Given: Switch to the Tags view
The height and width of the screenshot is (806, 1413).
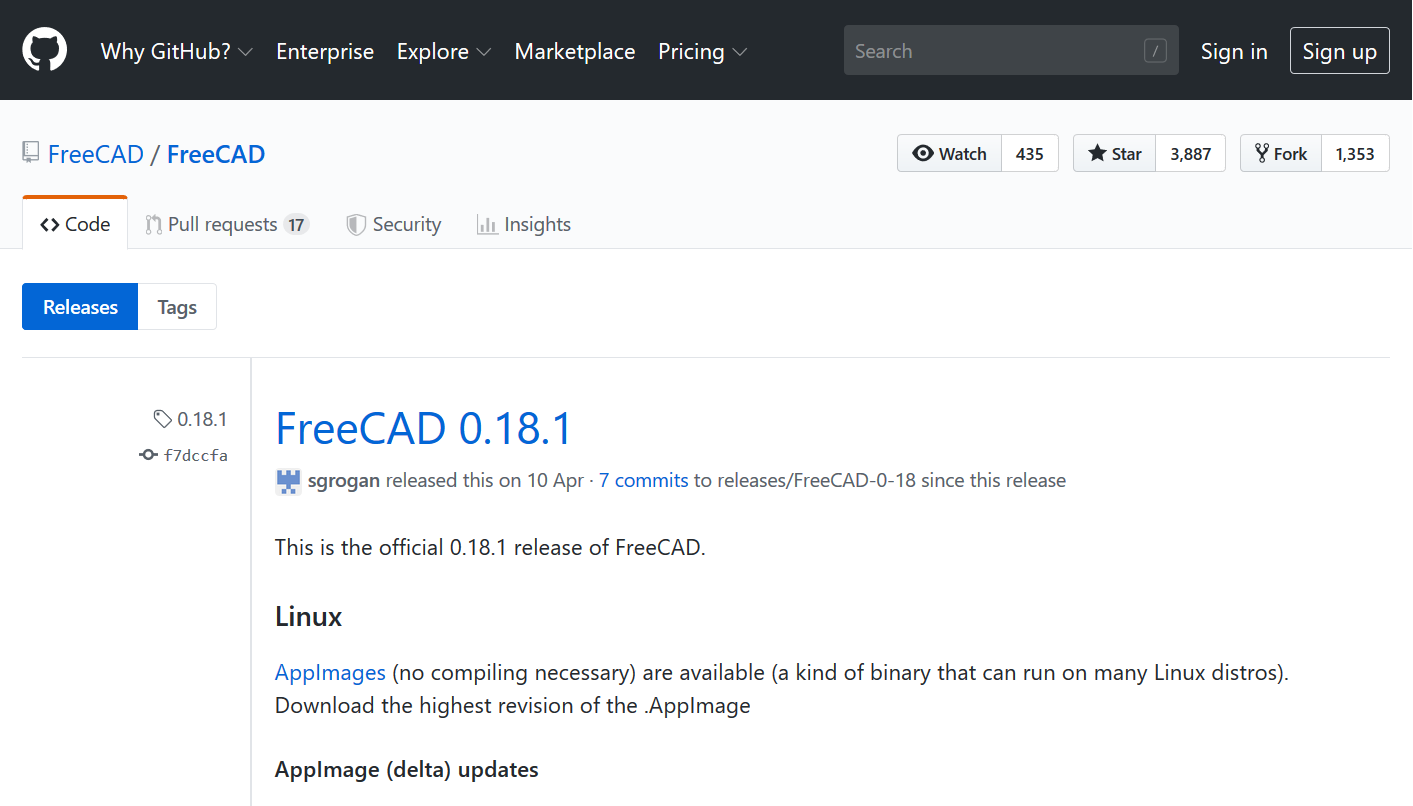Looking at the screenshot, I should (177, 307).
